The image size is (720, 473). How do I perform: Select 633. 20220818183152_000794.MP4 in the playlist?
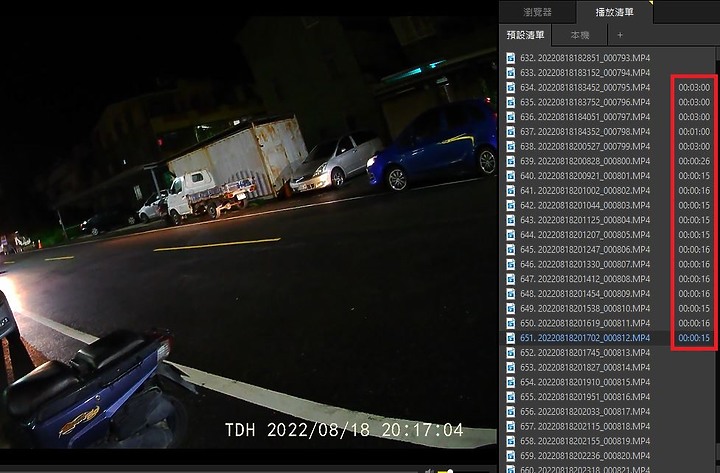585,73
